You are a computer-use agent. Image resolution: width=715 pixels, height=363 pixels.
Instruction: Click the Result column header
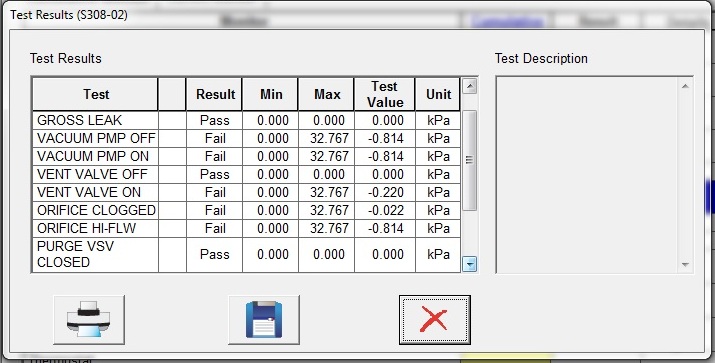coord(214,94)
